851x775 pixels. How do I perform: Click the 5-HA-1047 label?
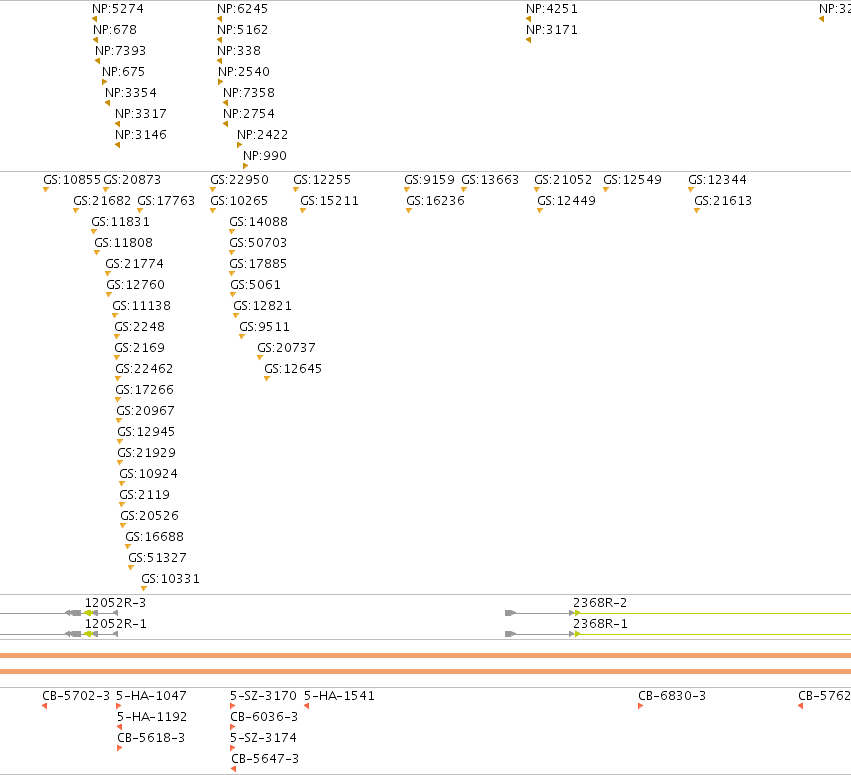(151, 696)
